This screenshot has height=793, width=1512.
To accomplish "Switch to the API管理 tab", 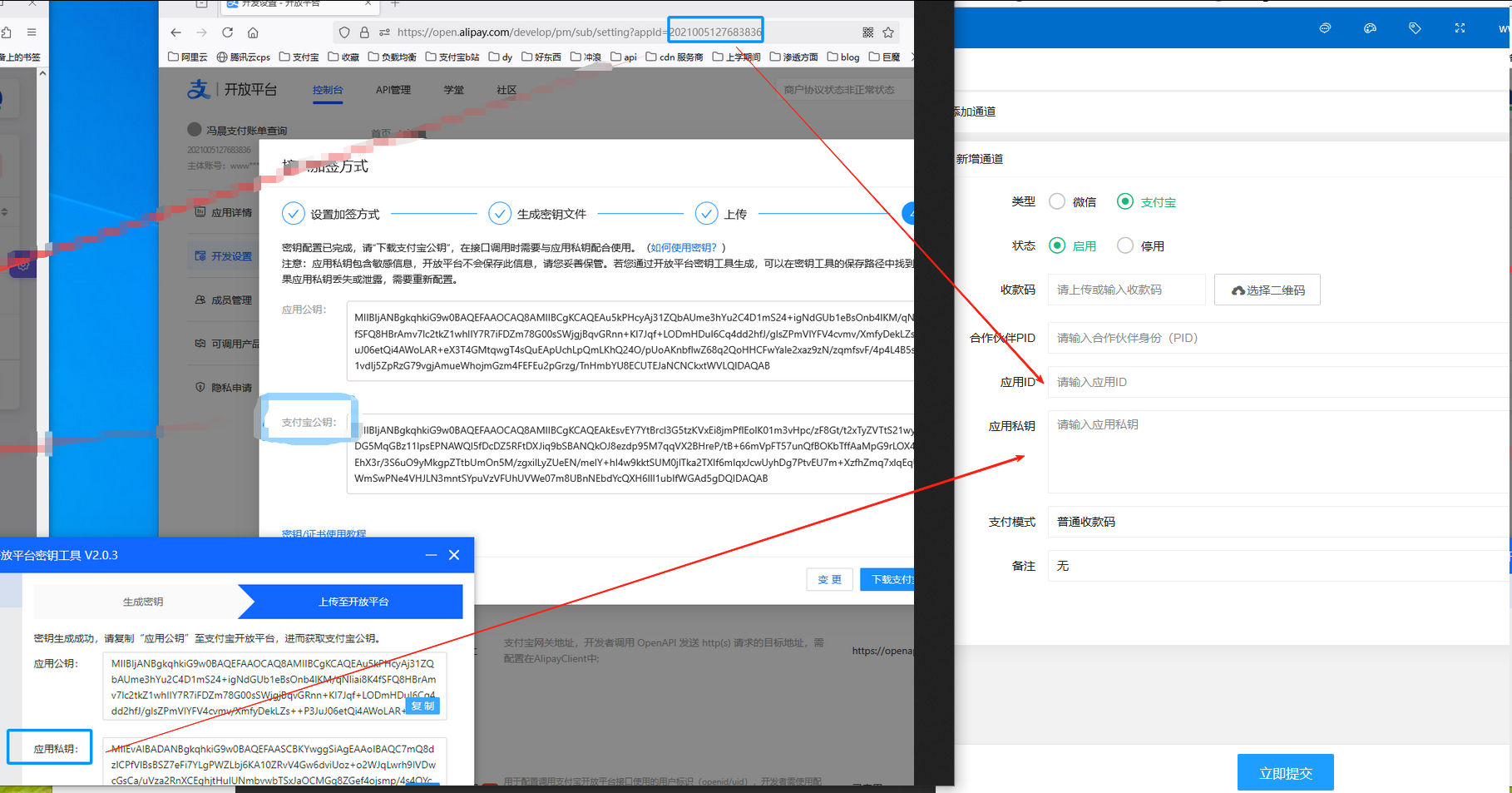I will [x=393, y=90].
